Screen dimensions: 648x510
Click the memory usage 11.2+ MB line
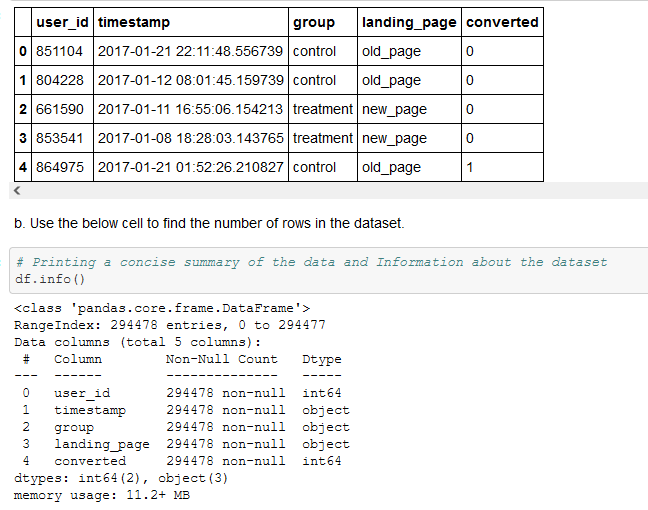pos(102,495)
